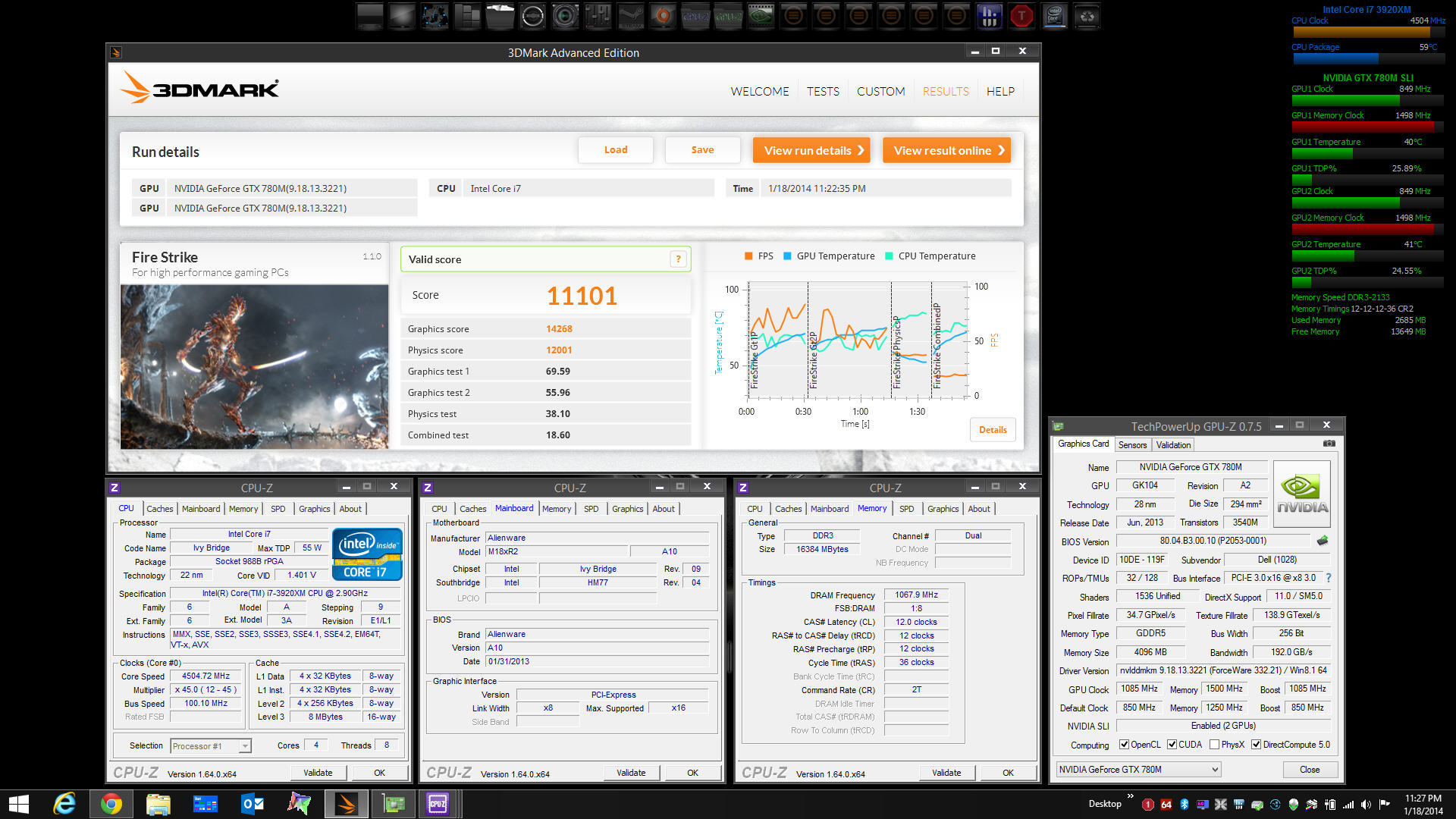Open the CUSTOM tab in 3DMark
Image resolution: width=1456 pixels, height=819 pixels.
tap(880, 91)
